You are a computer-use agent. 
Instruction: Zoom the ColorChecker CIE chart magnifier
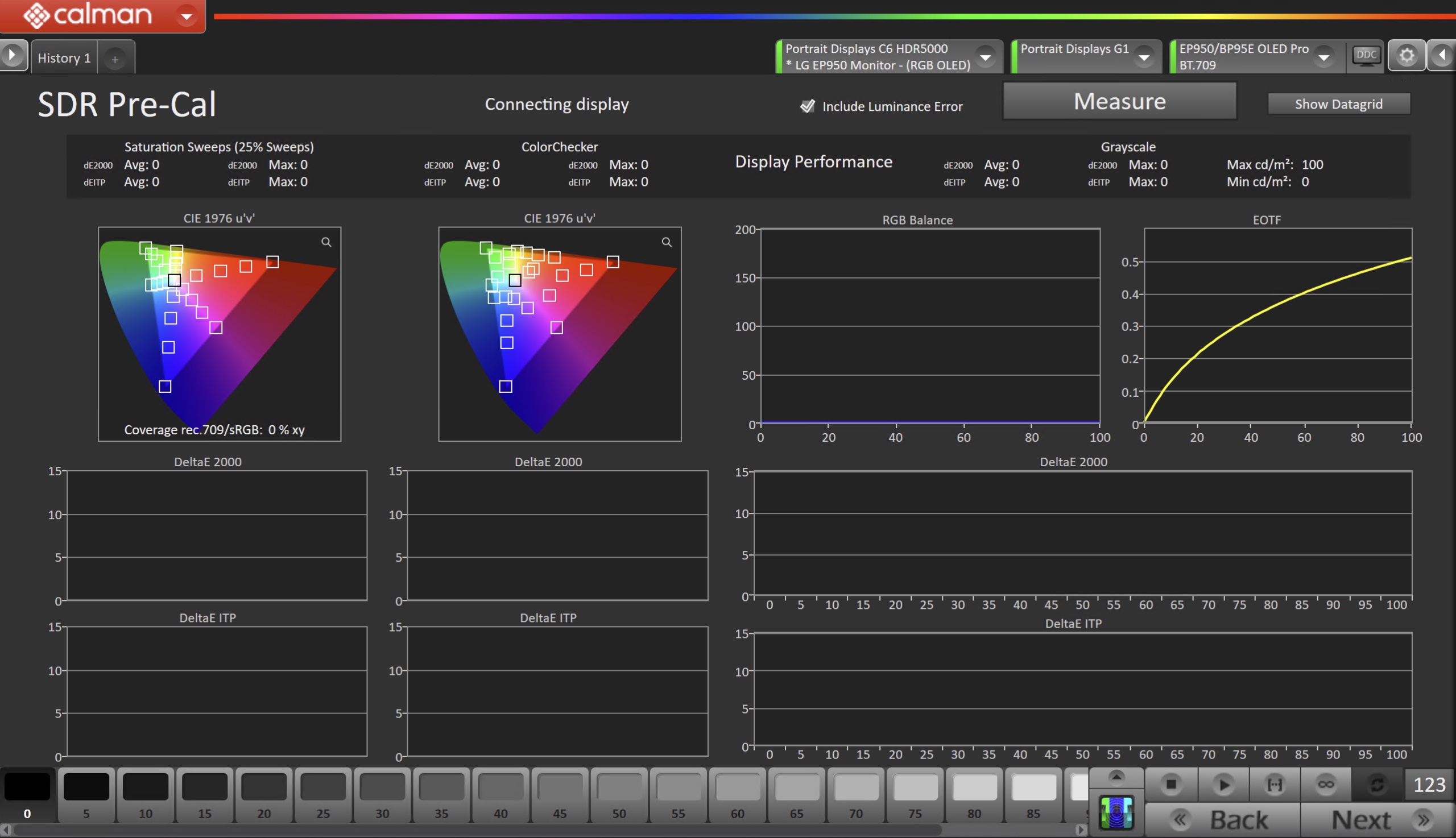[x=666, y=242]
